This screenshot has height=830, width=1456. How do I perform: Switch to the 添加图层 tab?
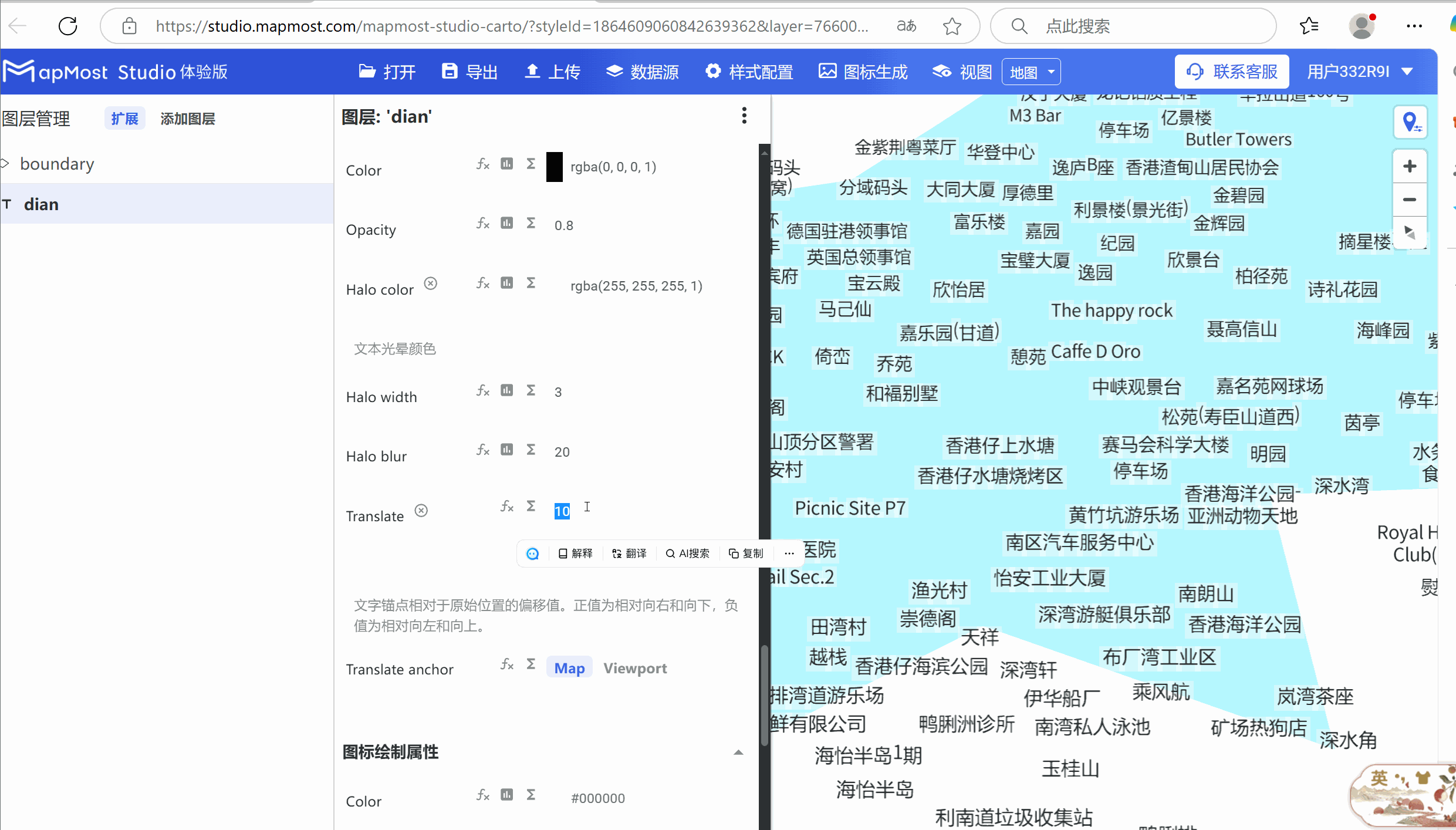point(187,118)
